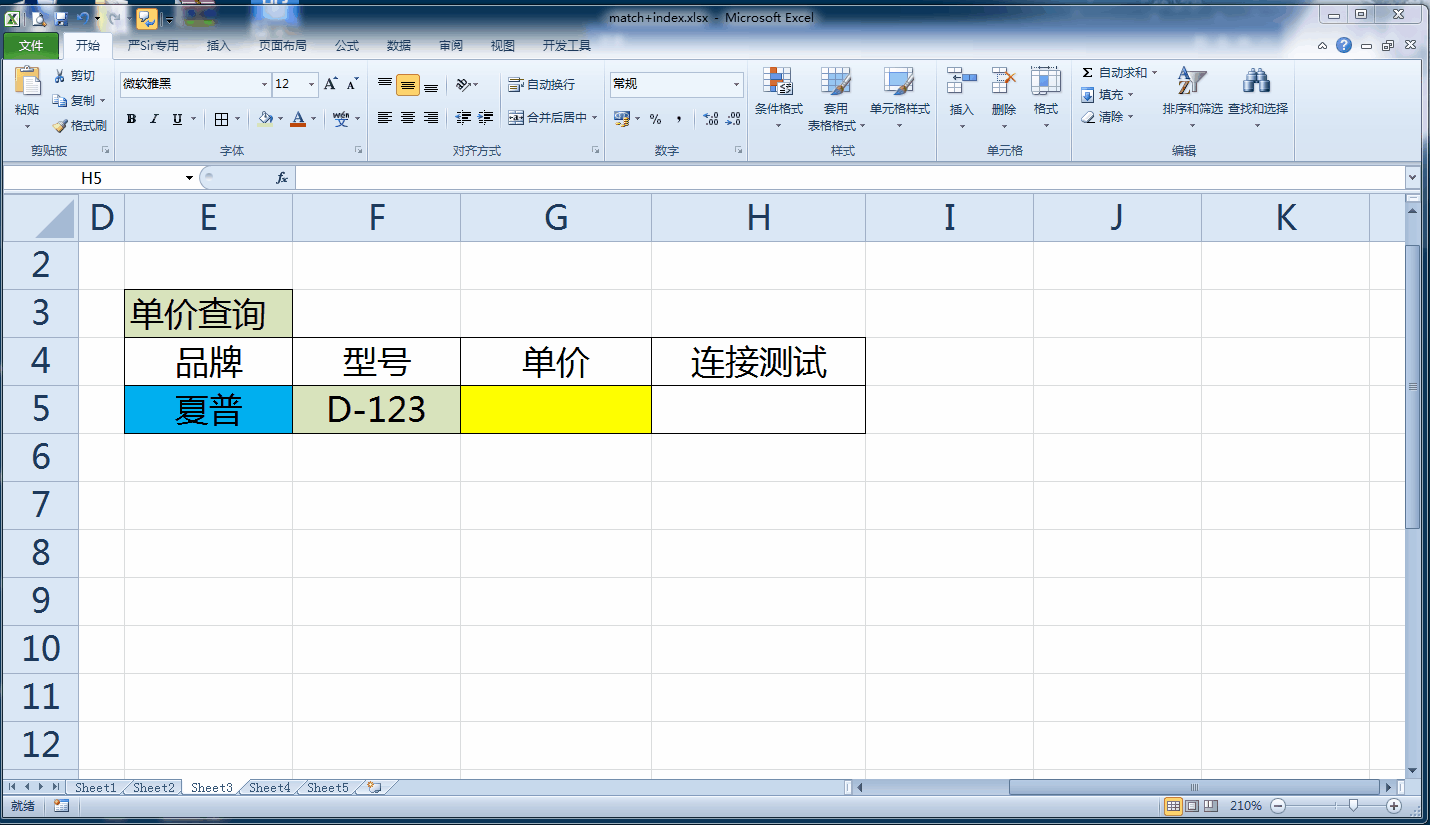Click Merge and Center (合并后居中) button
The height and width of the screenshot is (825, 1430).
[548, 118]
